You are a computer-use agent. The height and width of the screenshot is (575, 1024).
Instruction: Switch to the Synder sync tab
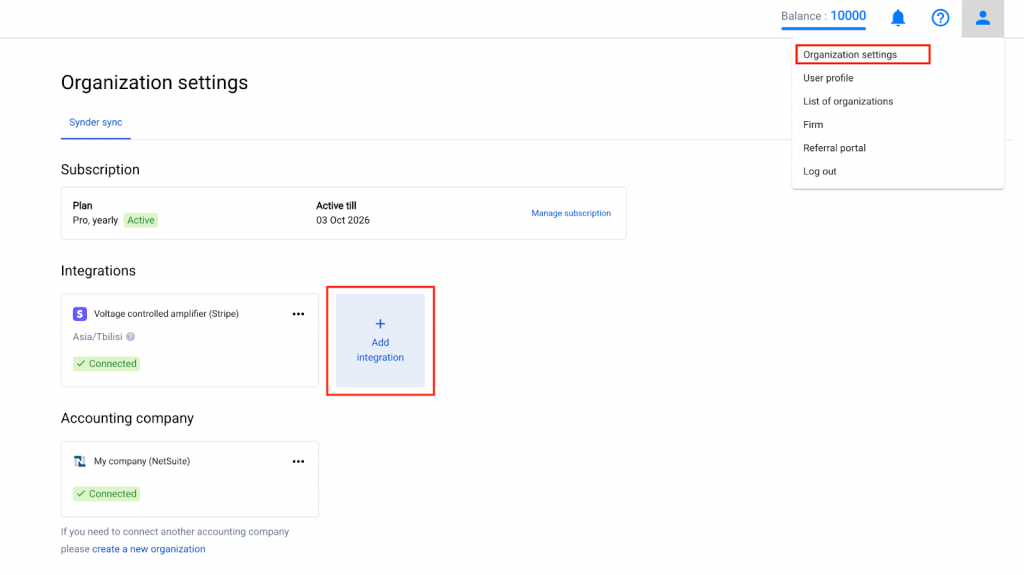(96, 122)
